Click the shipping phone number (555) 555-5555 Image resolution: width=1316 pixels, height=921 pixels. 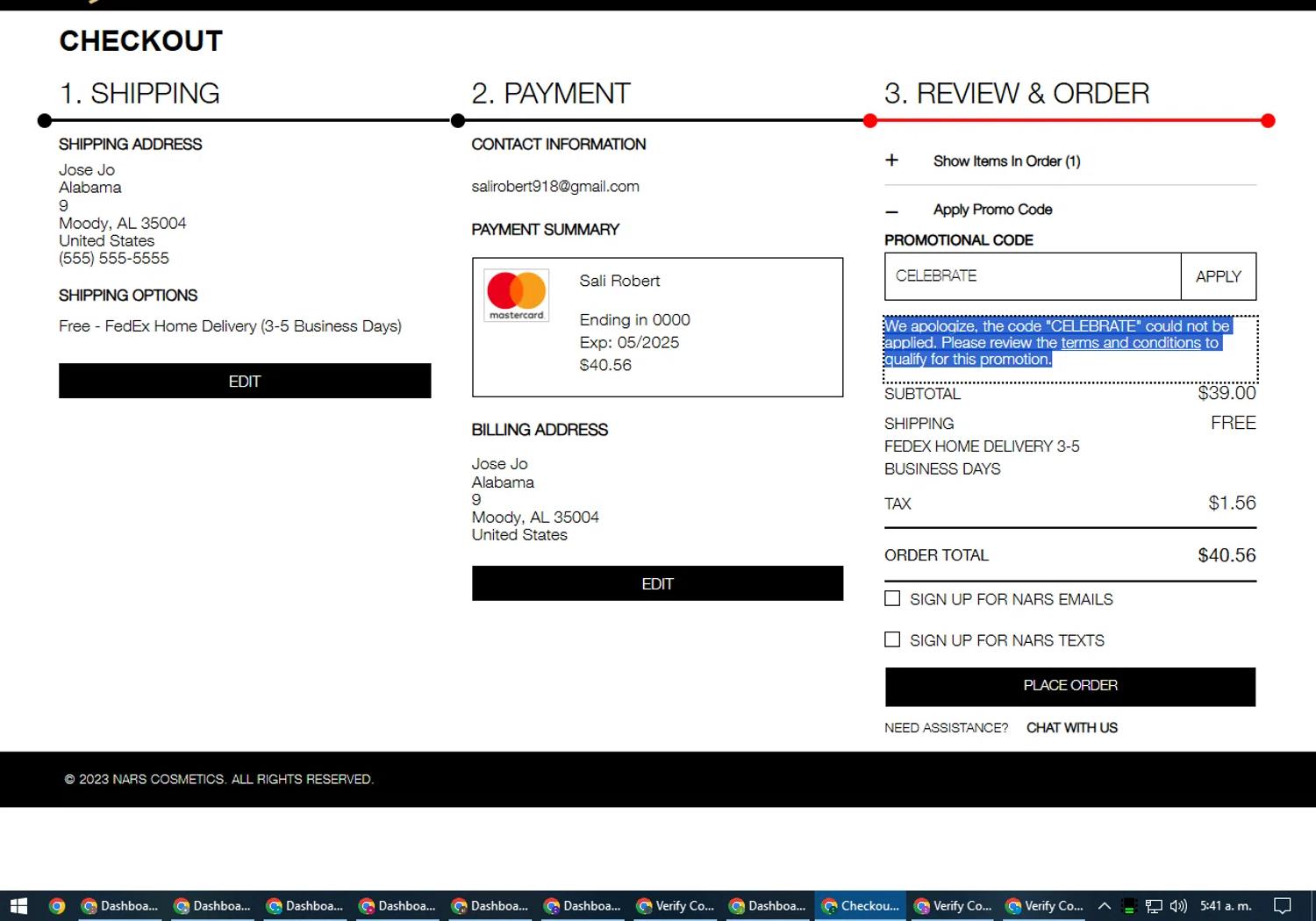114,259
